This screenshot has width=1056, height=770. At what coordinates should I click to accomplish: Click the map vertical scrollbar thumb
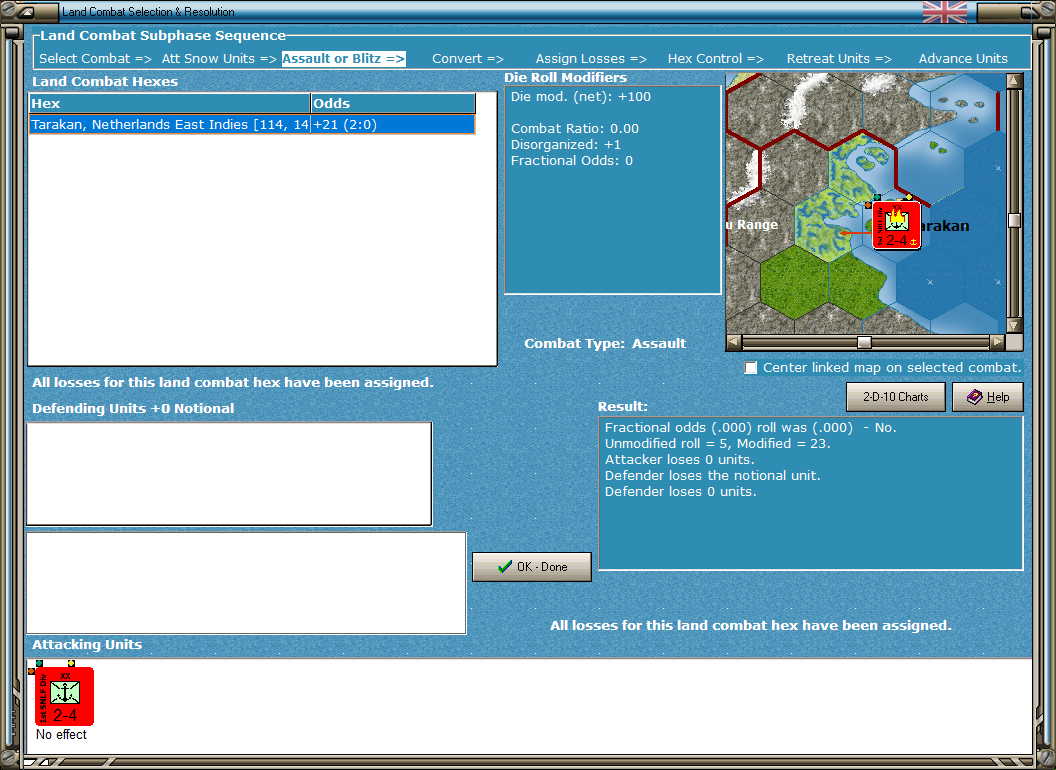[1014, 220]
